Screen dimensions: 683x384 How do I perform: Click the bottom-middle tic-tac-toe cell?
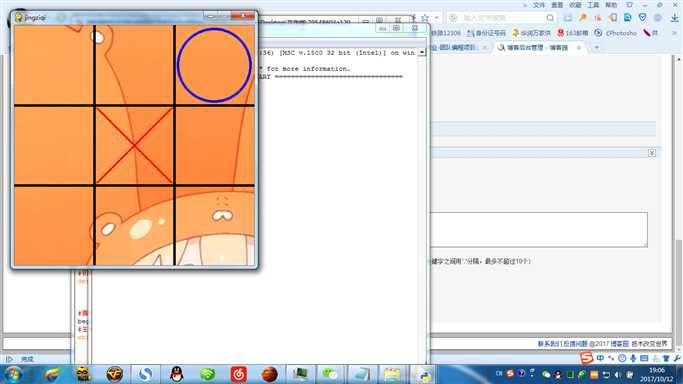[134, 226]
